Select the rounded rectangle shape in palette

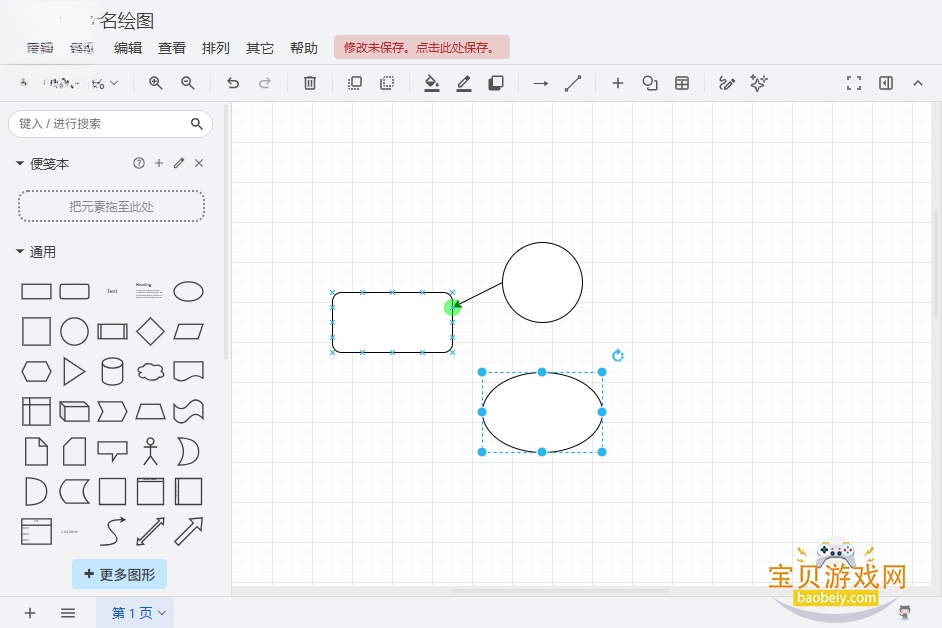tap(74, 291)
